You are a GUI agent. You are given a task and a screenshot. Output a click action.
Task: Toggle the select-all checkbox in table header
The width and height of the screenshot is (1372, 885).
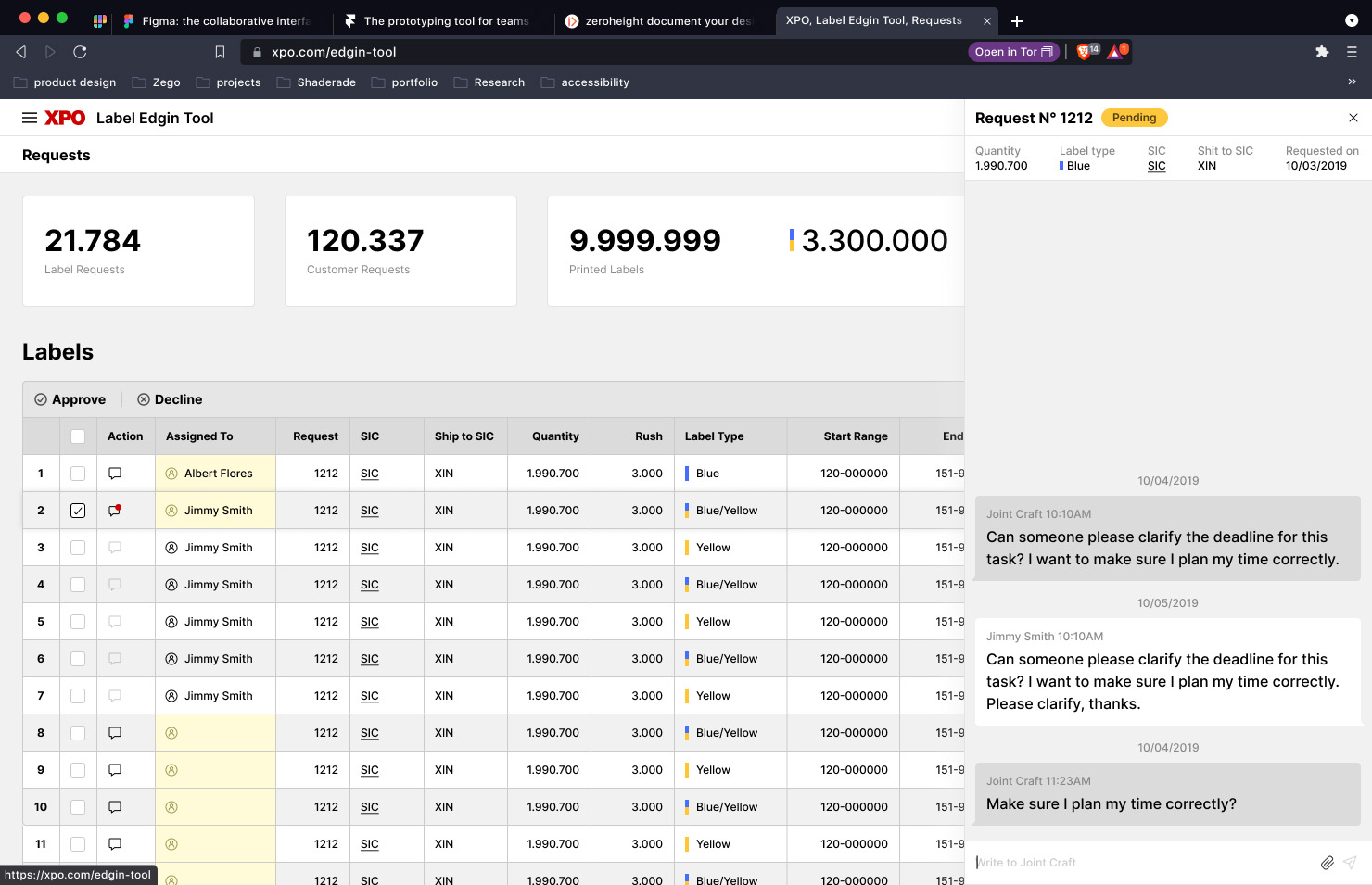[x=78, y=436]
